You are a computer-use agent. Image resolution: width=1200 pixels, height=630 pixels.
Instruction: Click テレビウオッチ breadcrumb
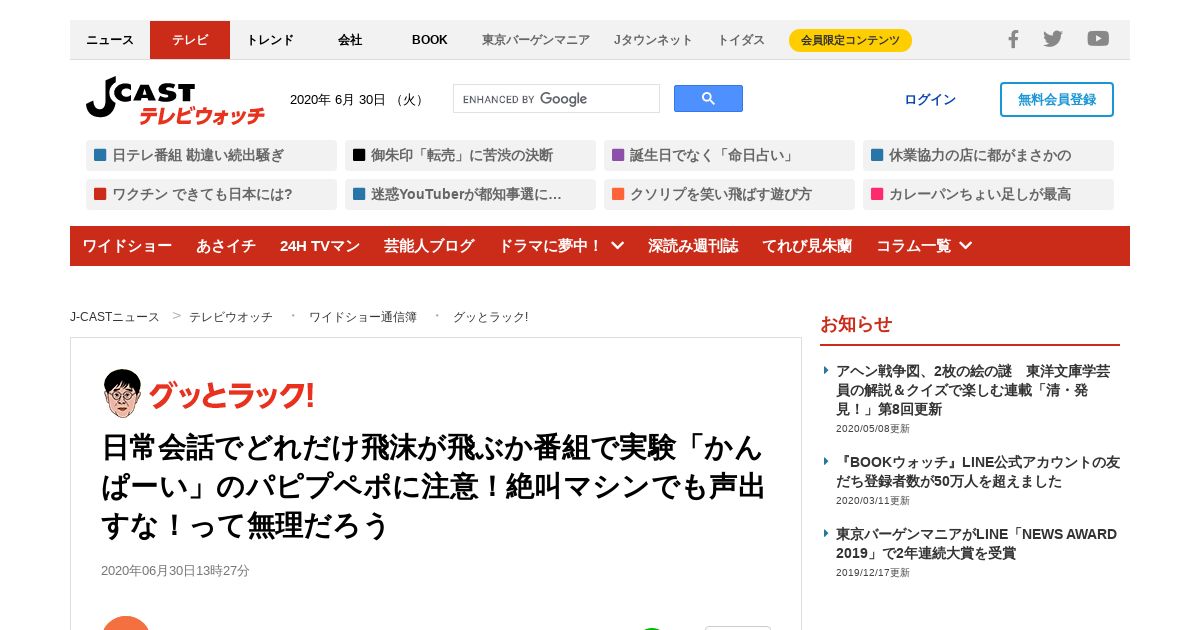click(x=231, y=317)
